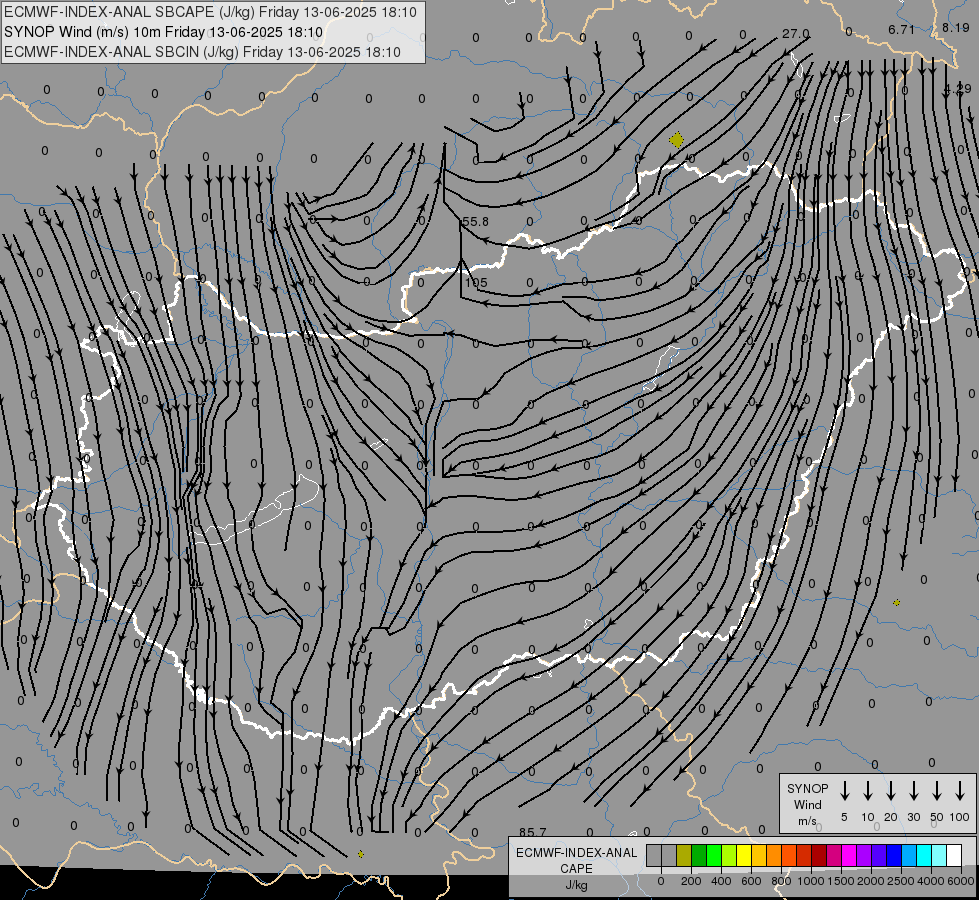This screenshot has width=979, height=900.
Task: Select the dark red CAPE legend swatch
Action: [x=819, y=855]
